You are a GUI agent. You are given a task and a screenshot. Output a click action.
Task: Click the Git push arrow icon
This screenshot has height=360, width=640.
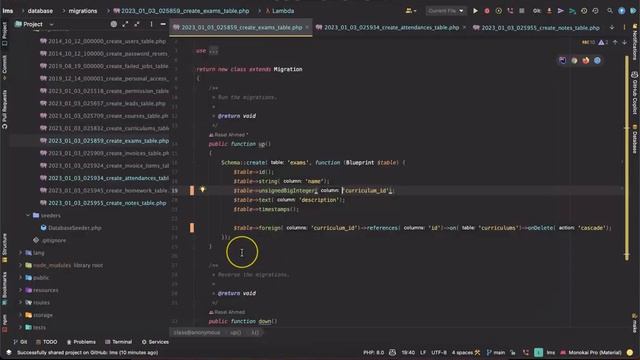(560, 11)
